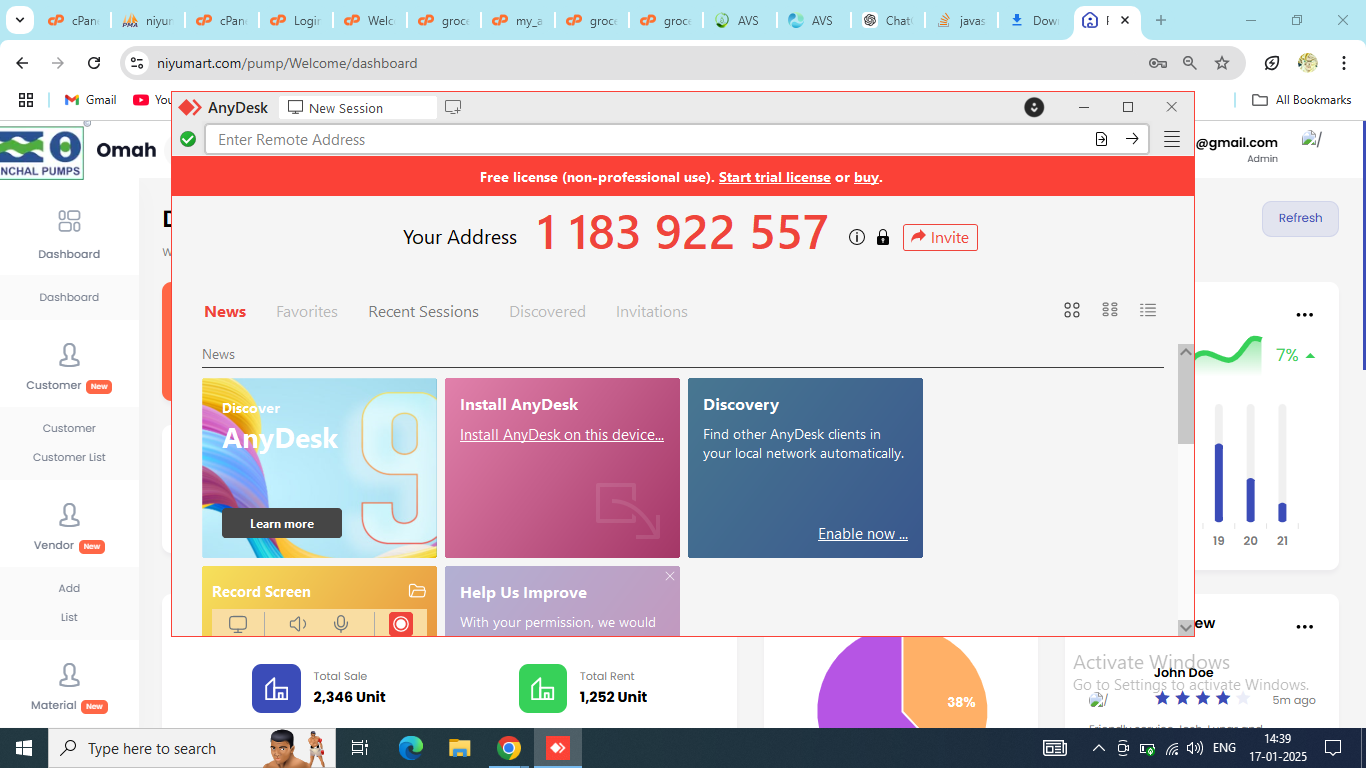Click the Invite button
This screenshot has height=768, width=1366.
pyautogui.click(x=939, y=237)
